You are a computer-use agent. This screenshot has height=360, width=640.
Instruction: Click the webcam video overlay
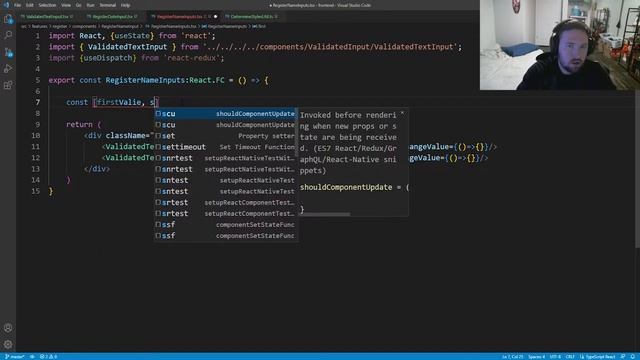560,44
